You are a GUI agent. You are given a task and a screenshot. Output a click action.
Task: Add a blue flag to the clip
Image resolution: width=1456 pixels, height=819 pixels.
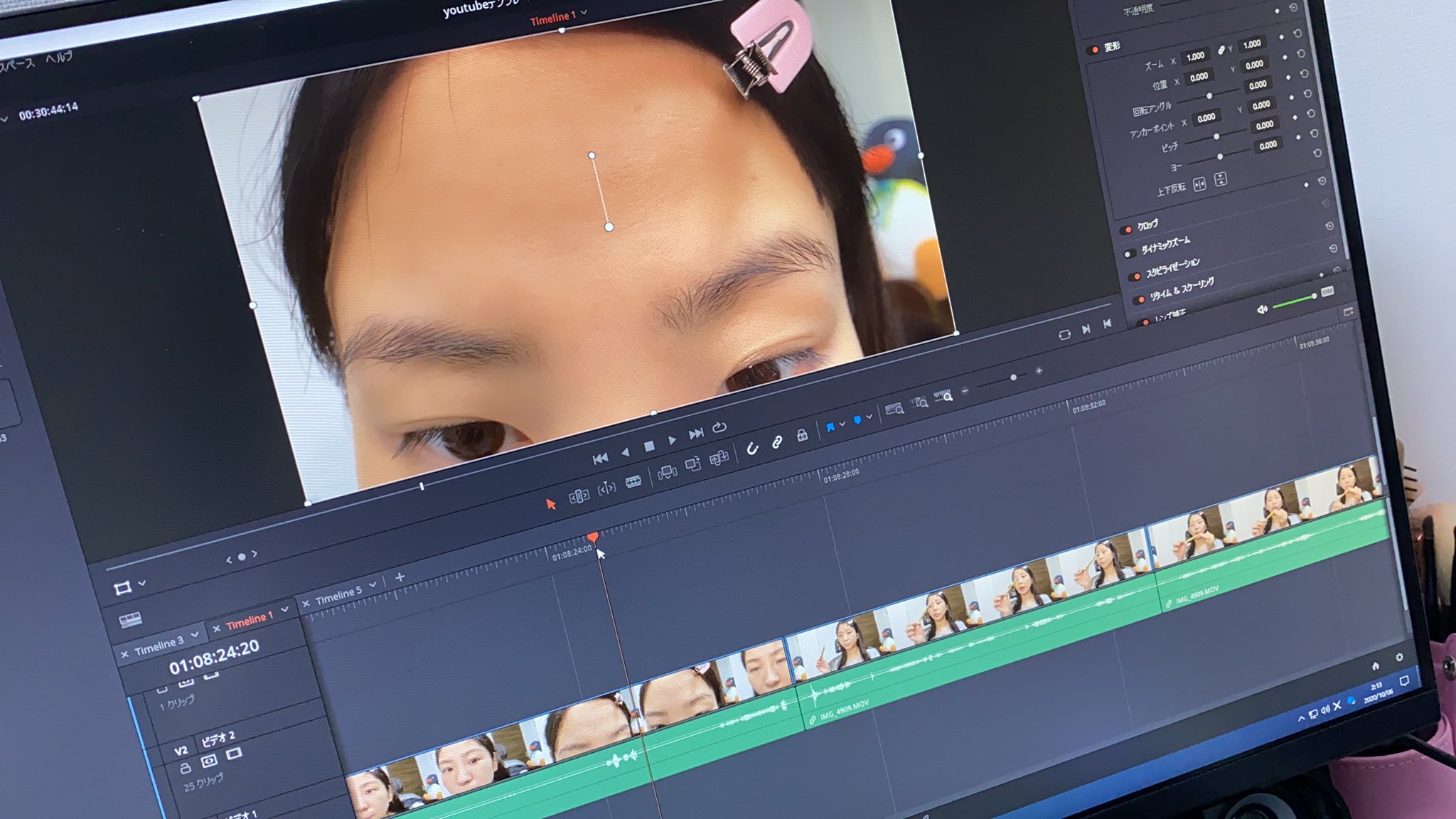coord(830,427)
